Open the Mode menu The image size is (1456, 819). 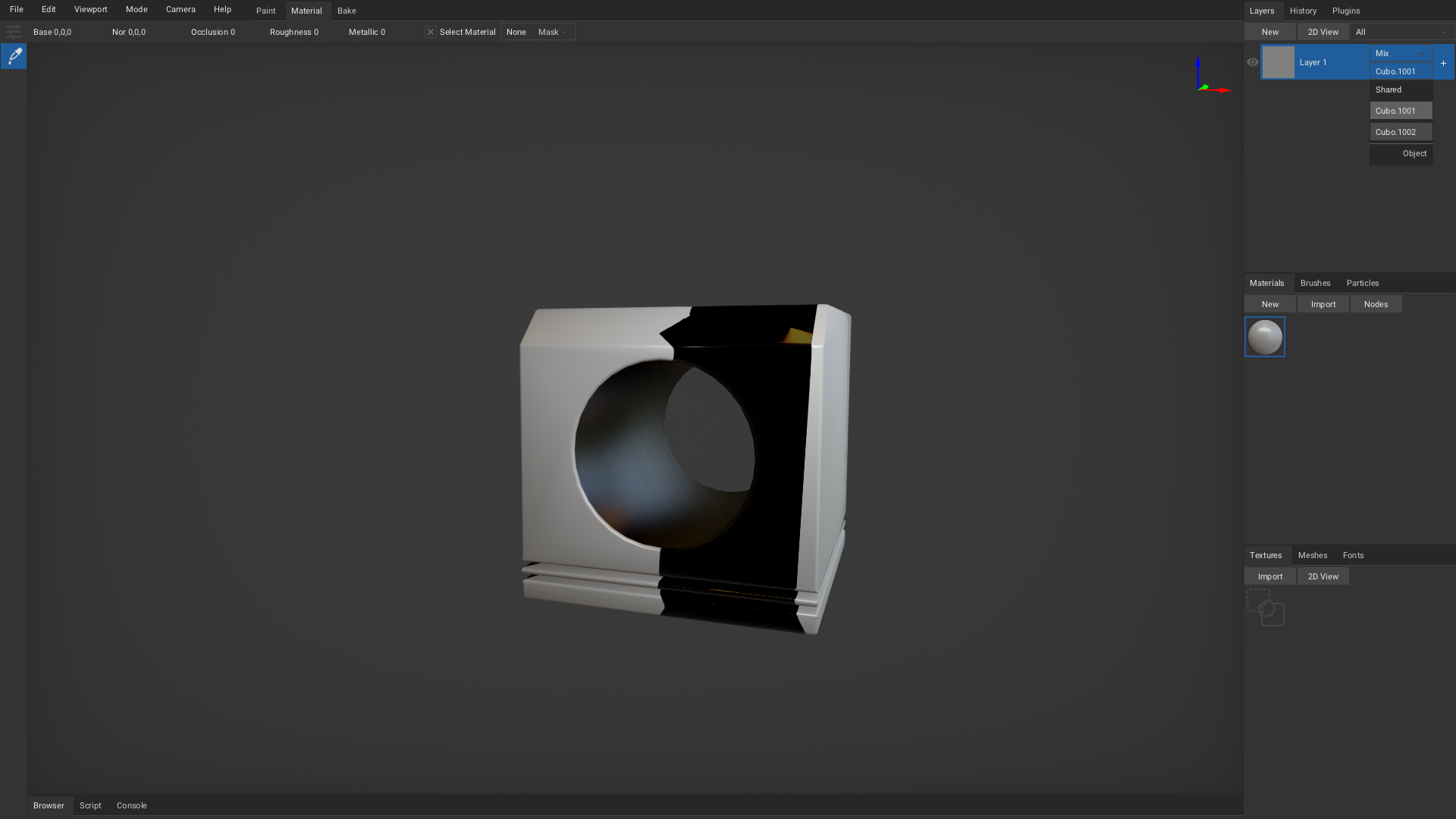(x=136, y=10)
